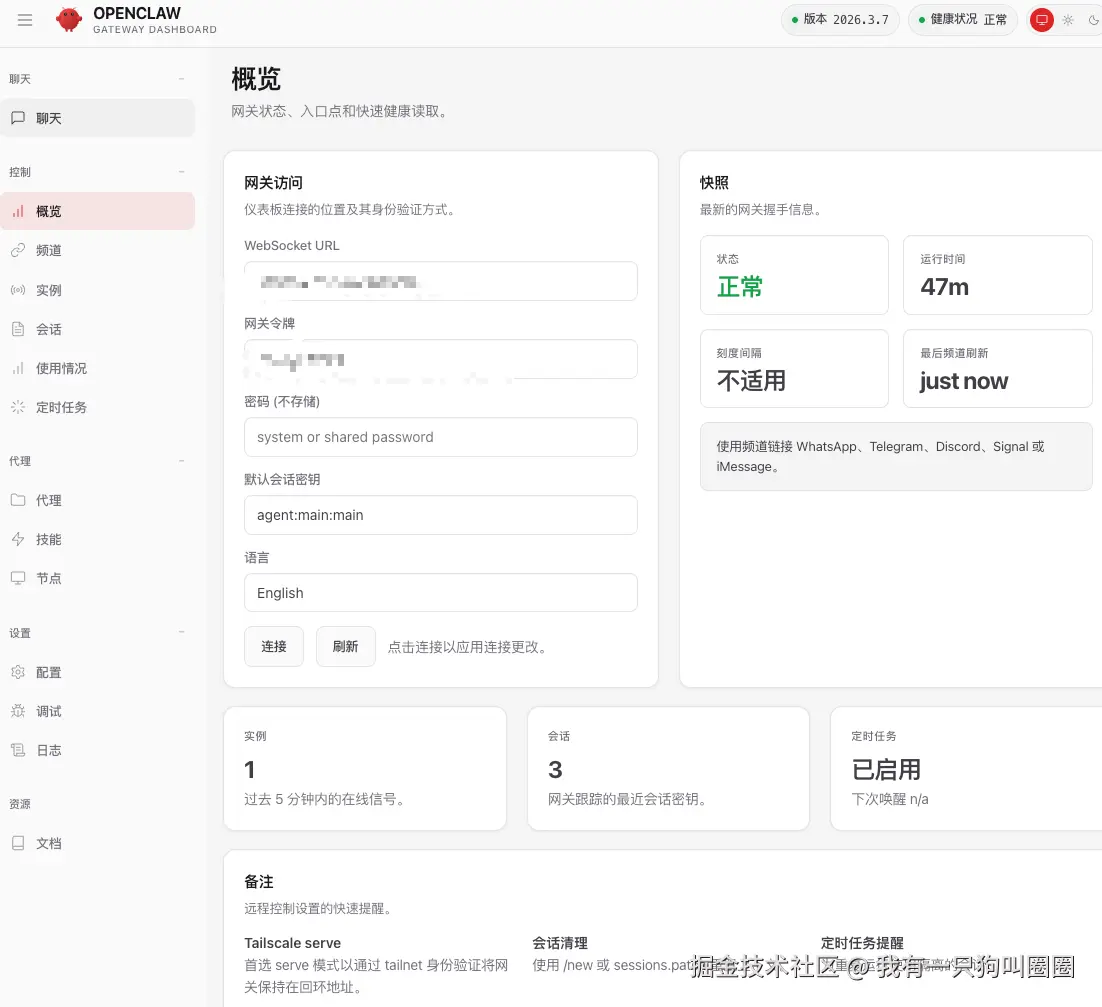Click the 备注 section heading

click(x=259, y=882)
